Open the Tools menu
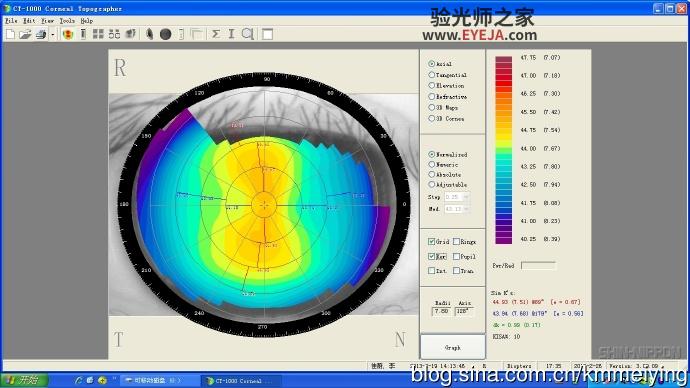Screen dimensions: 690x388 pyautogui.click(x=67, y=21)
